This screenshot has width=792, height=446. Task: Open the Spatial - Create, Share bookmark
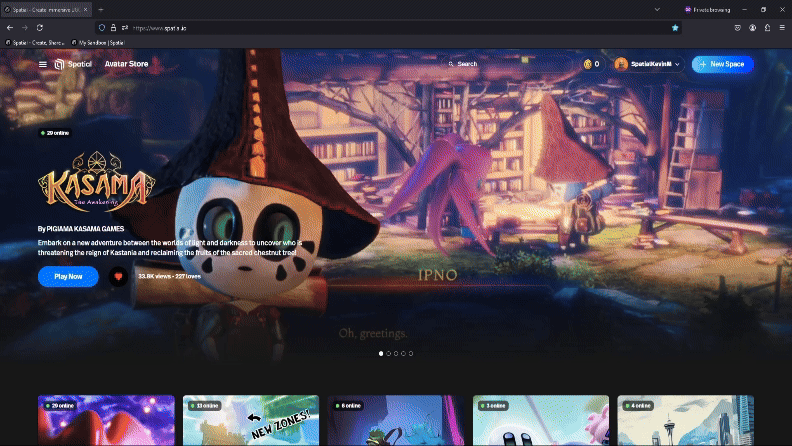point(34,43)
